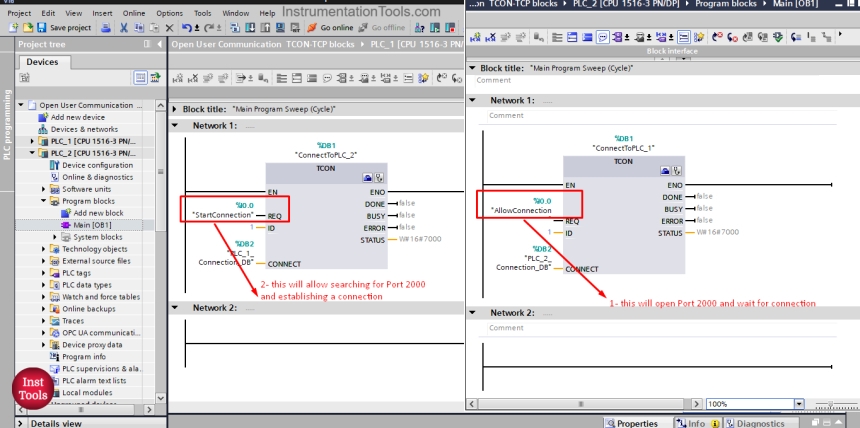Viewport: 860px width, 428px height.
Task: Click TCON start configuration icon on ConnectToPLC_2 block
Action: click(x=367, y=177)
